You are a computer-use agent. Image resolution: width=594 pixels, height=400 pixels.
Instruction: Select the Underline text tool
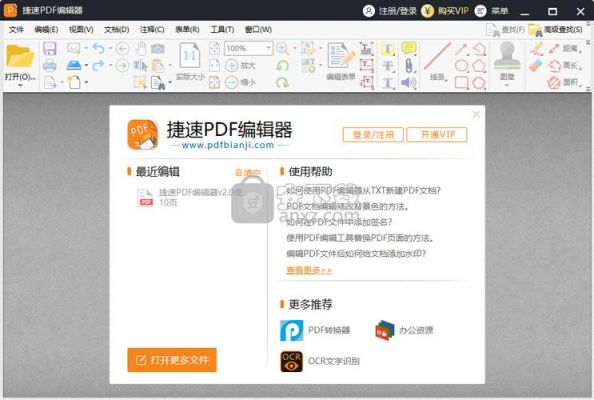coord(388,83)
